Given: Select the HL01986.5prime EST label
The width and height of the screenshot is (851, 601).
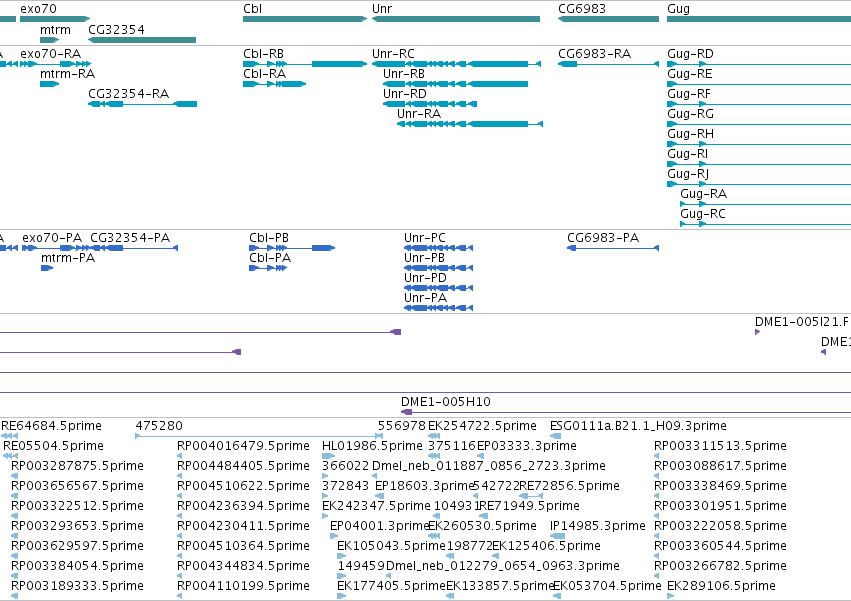Looking at the screenshot, I should 372,446.
